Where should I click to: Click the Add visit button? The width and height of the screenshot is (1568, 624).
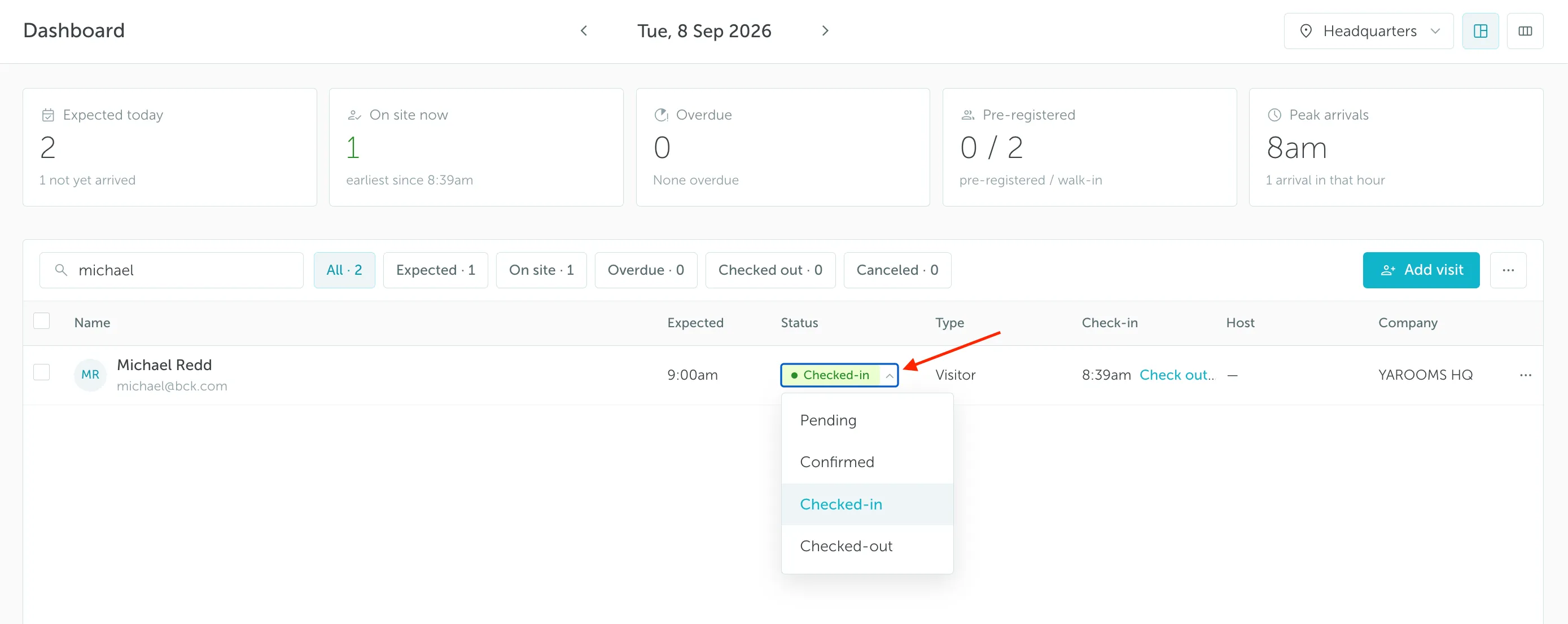tap(1421, 270)
